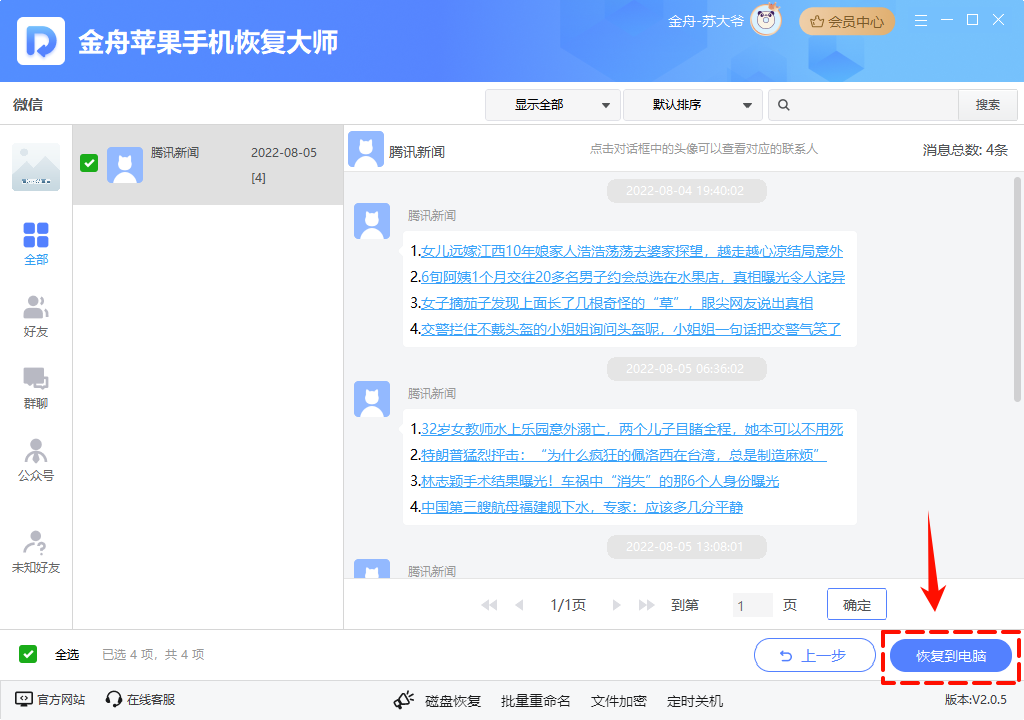Click the 消息总数: 4条 label
The height and width of the screenshot is (720, 1024).
(965, 150)
